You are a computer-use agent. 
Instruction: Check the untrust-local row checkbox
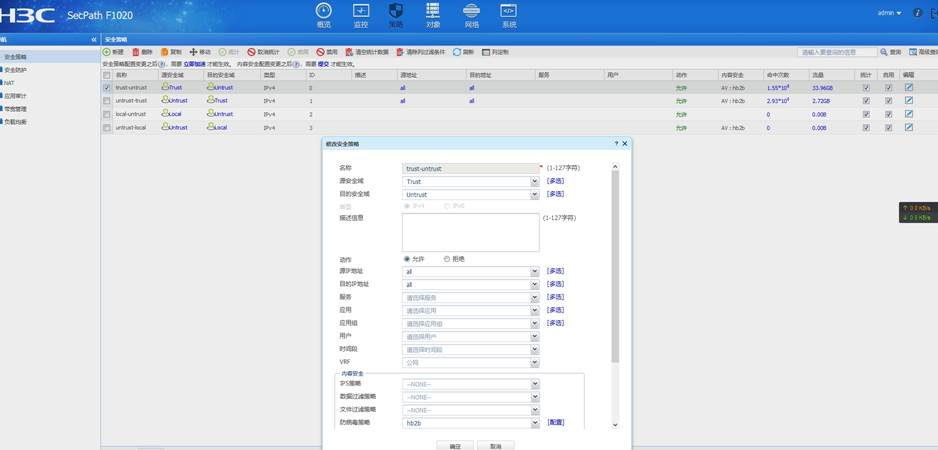click(106, 127)
